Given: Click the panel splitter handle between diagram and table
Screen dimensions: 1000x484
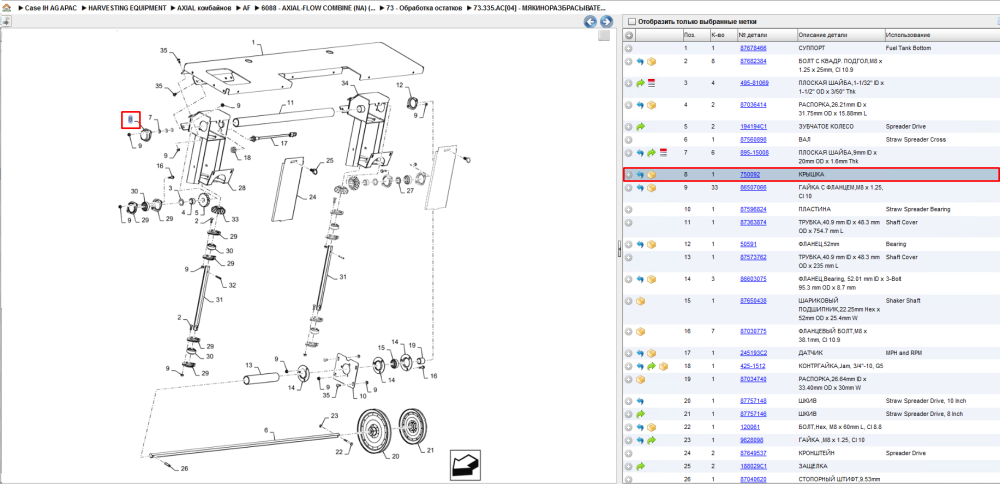Looking at the screenshot, I should click(619, 249).
